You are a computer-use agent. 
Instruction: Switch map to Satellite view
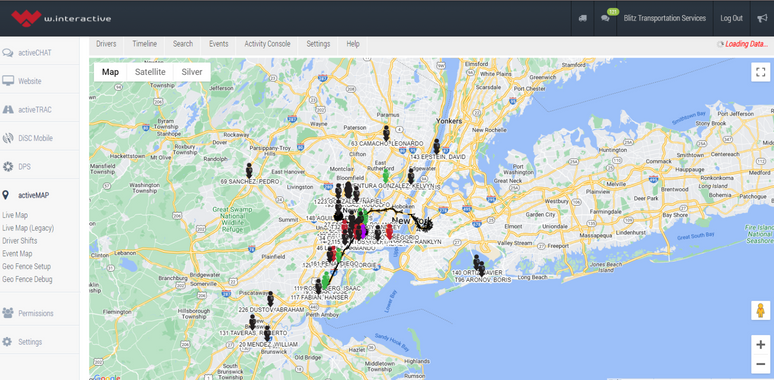pyautogui.click(x=150, y=72)
